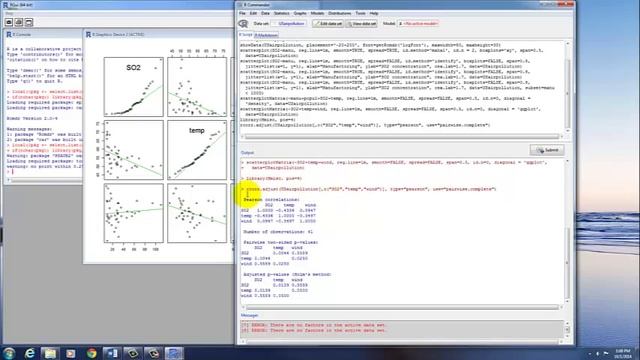Screen dimensions: 640x360
Task: Click the script pane horizontal scrollbar
Action: click(x=402, y=136)
